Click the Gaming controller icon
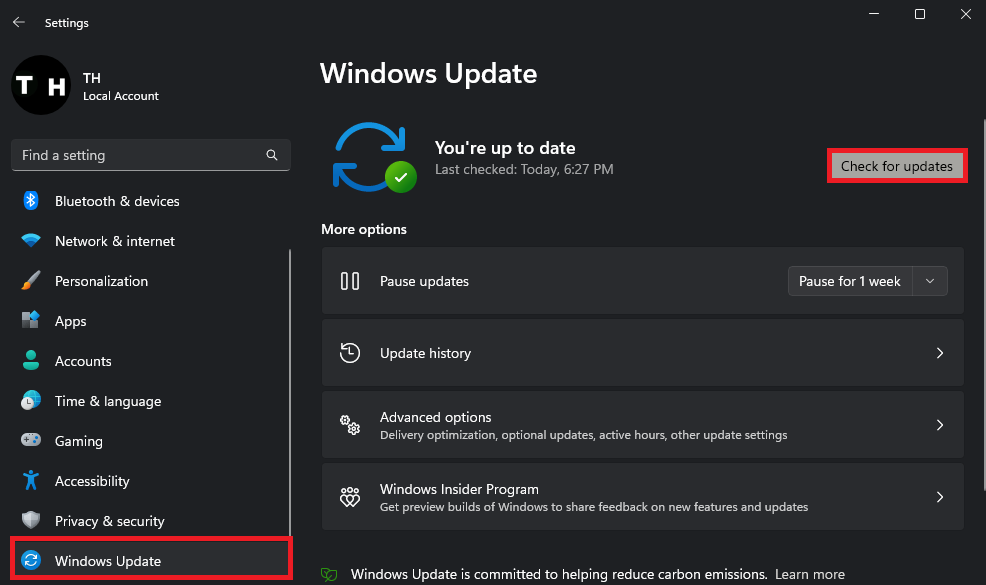Viewport: 986px width, 585px height. tap(30, 440)
